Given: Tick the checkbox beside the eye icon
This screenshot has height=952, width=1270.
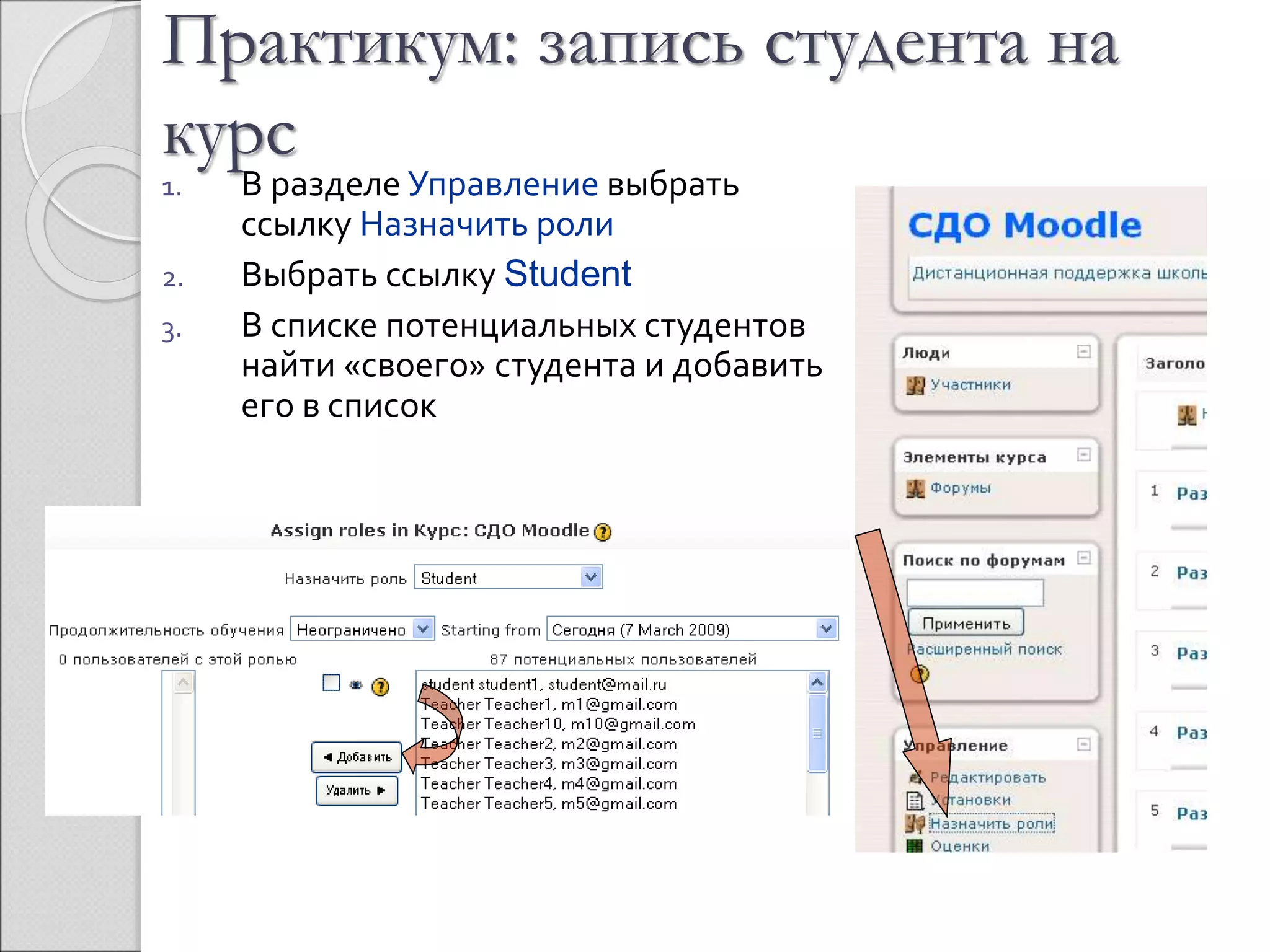Looking at the screenshot, I should tap(332, 683).
